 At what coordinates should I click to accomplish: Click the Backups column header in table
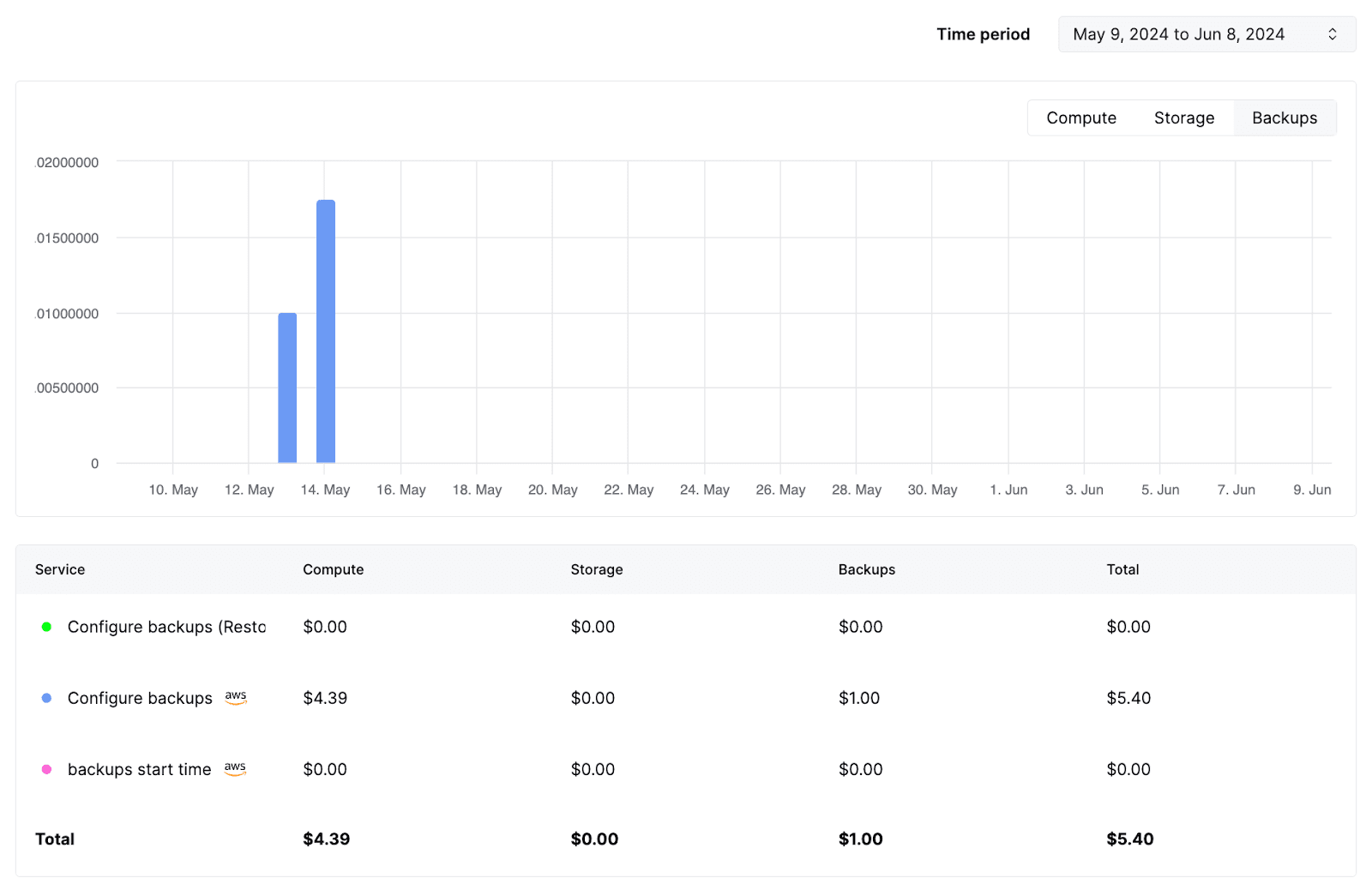[866, 569]
